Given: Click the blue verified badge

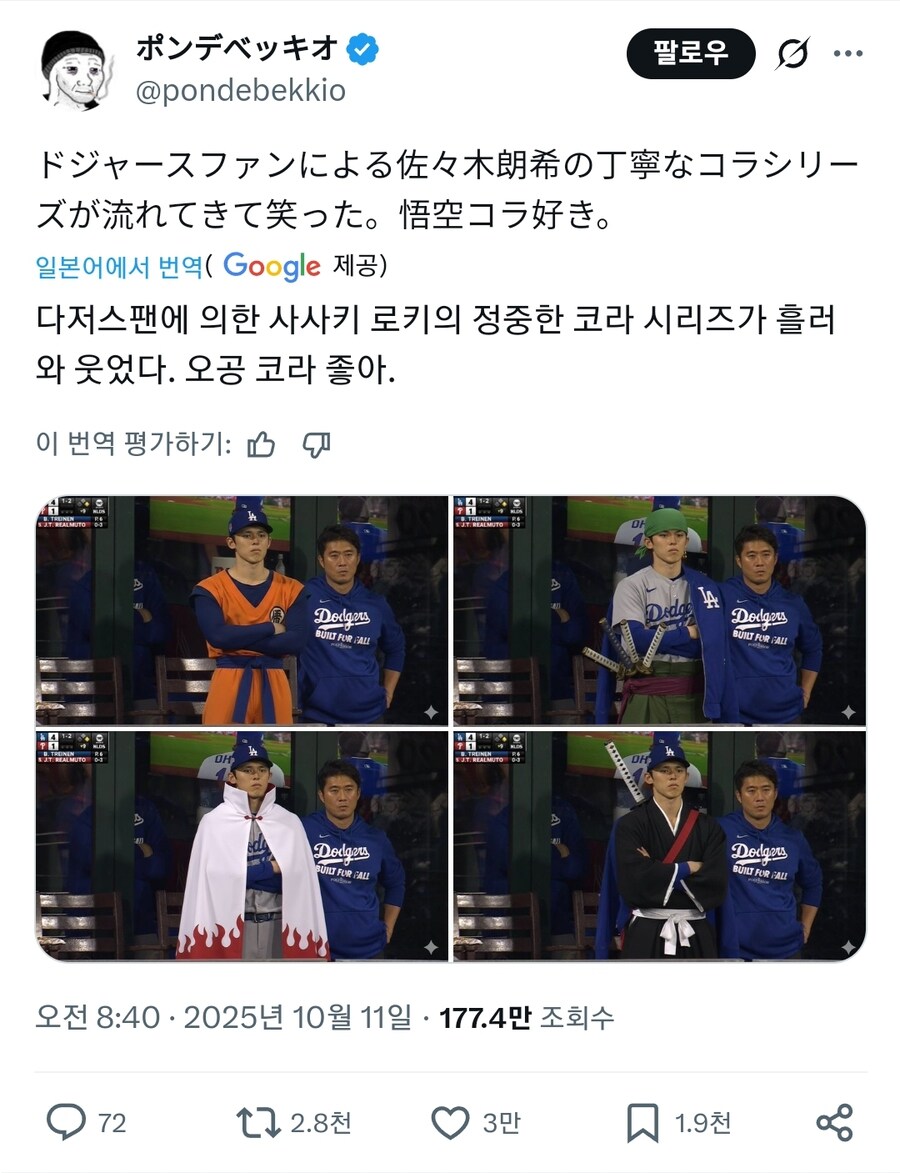Looking at the screenshot, I should [364, 49].
